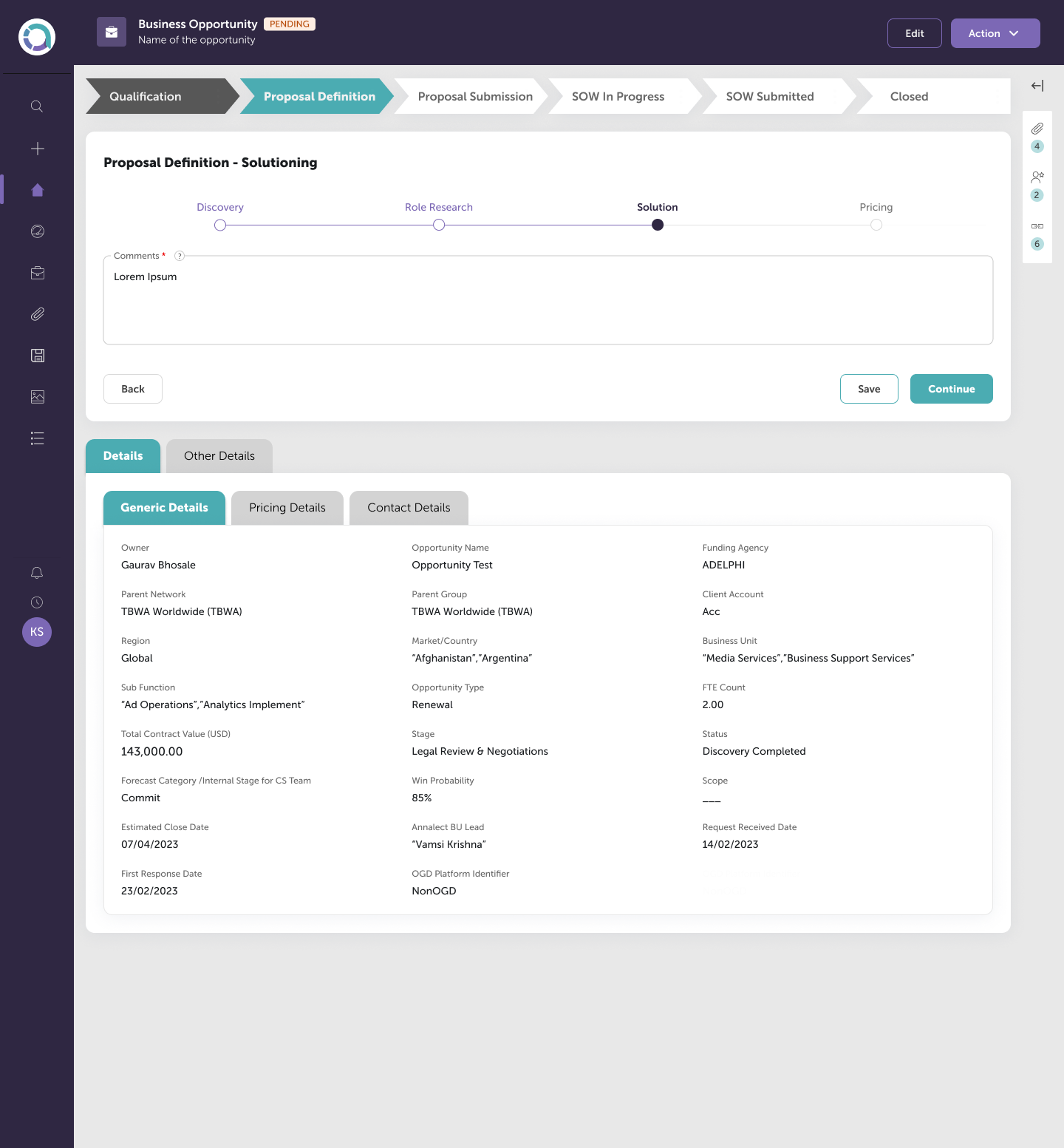This screenshot has height=1148, width=1064.
Task: Click into the Comments text field
Action: (x=548, y=303)
